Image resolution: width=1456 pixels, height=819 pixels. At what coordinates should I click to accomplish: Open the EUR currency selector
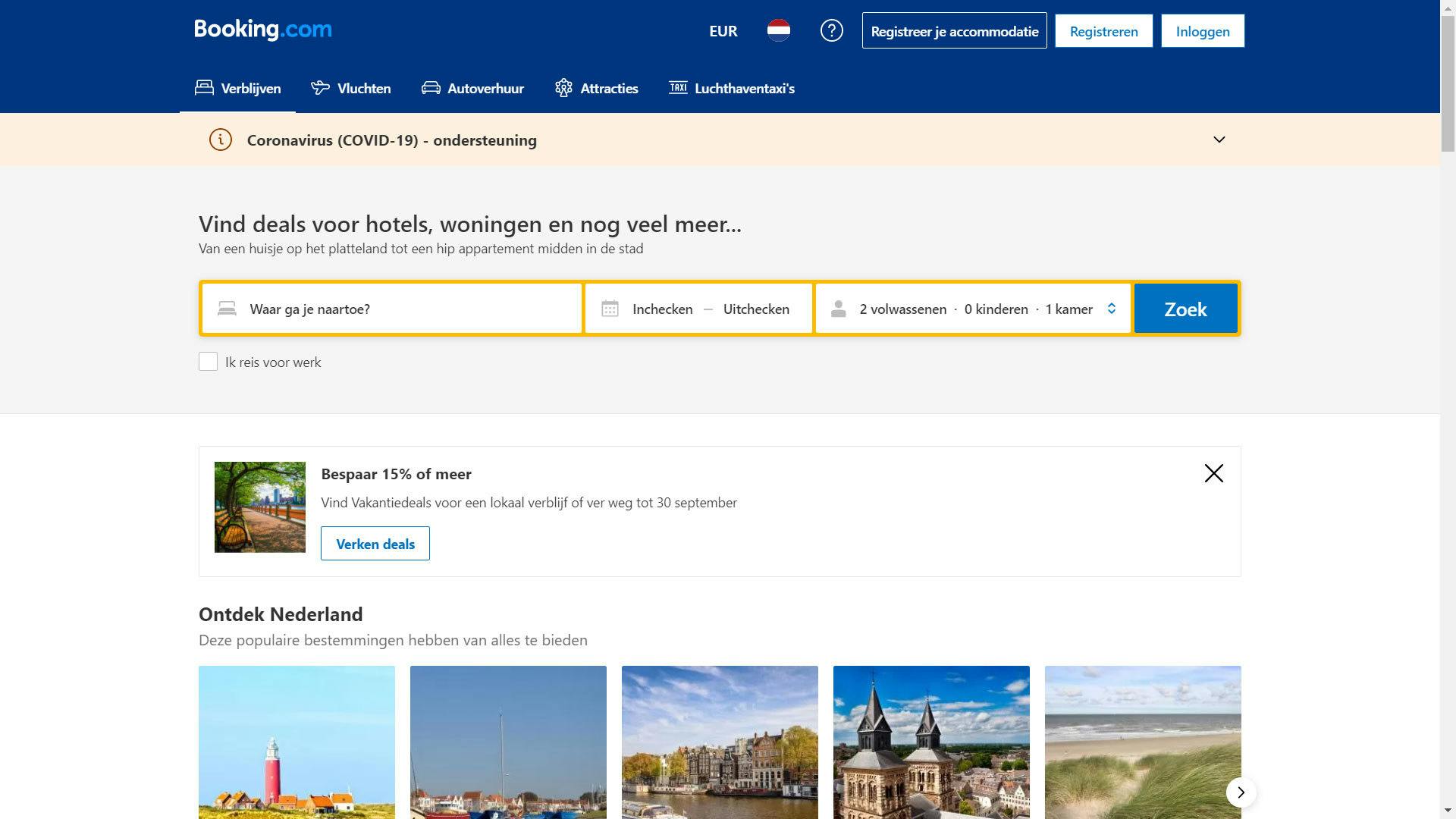point(723,31)
